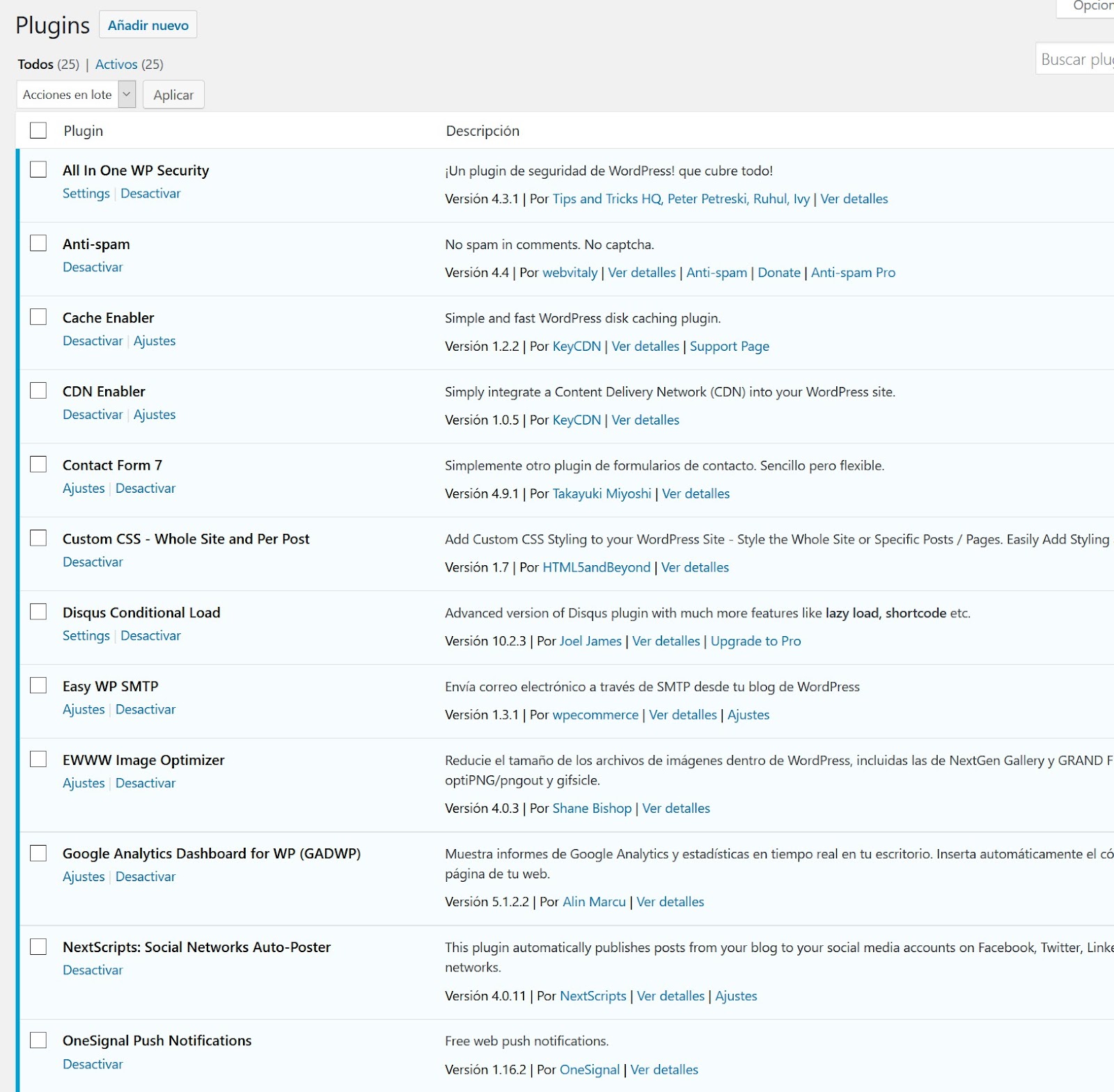The image size is (1114, 1092).
Task: Check the All In One WP Security checkbox
Action: point(38,169)
